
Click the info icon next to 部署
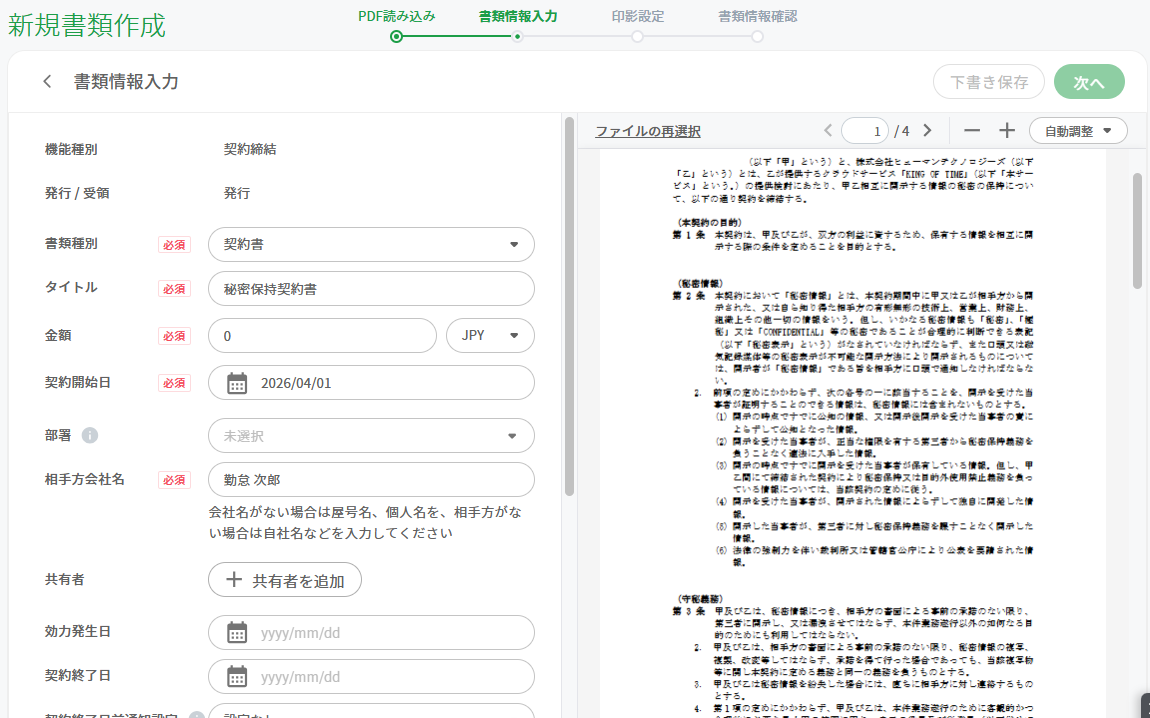click(89, 436)
